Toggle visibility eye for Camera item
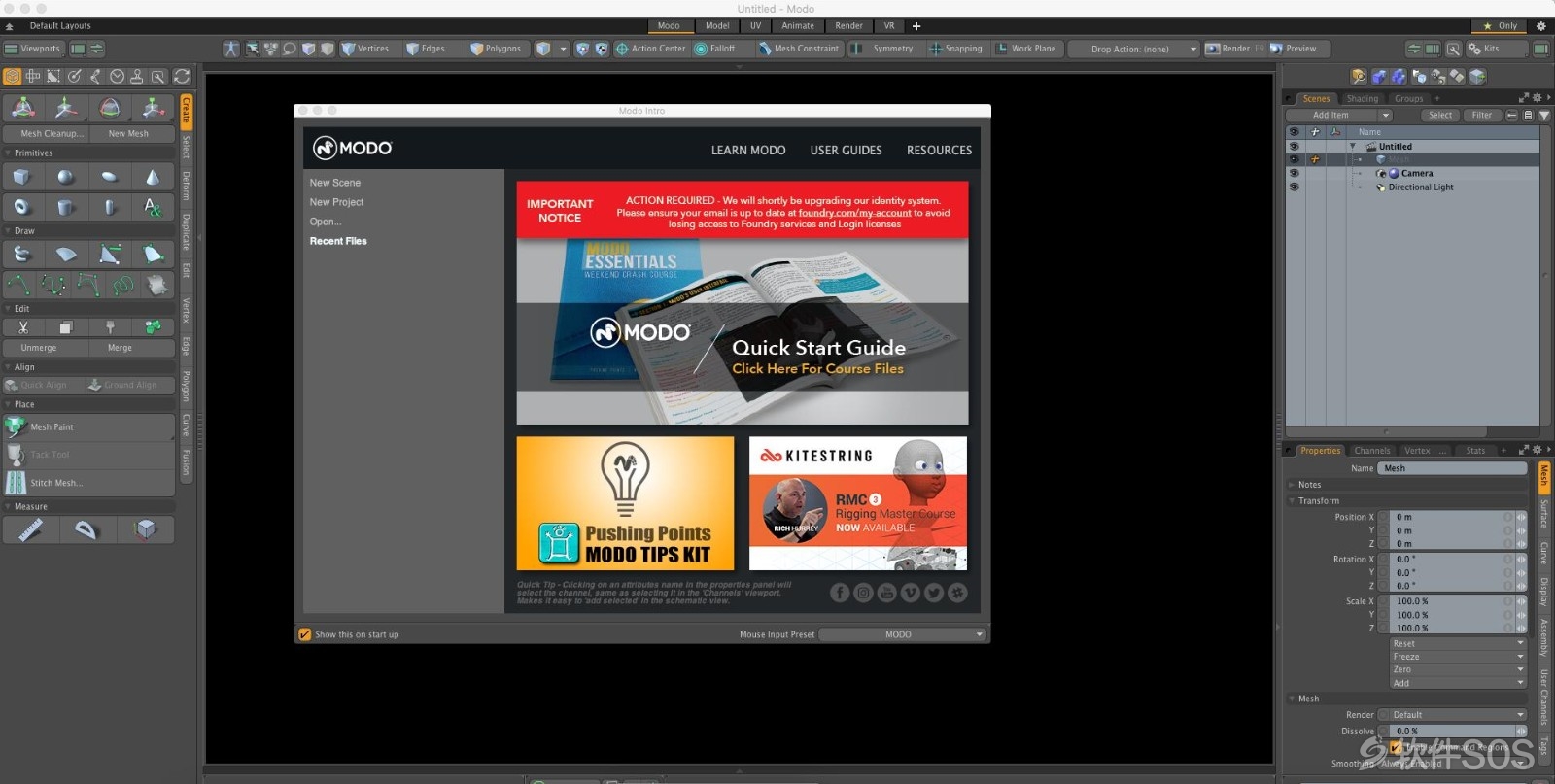 [x=1294, y=173]
